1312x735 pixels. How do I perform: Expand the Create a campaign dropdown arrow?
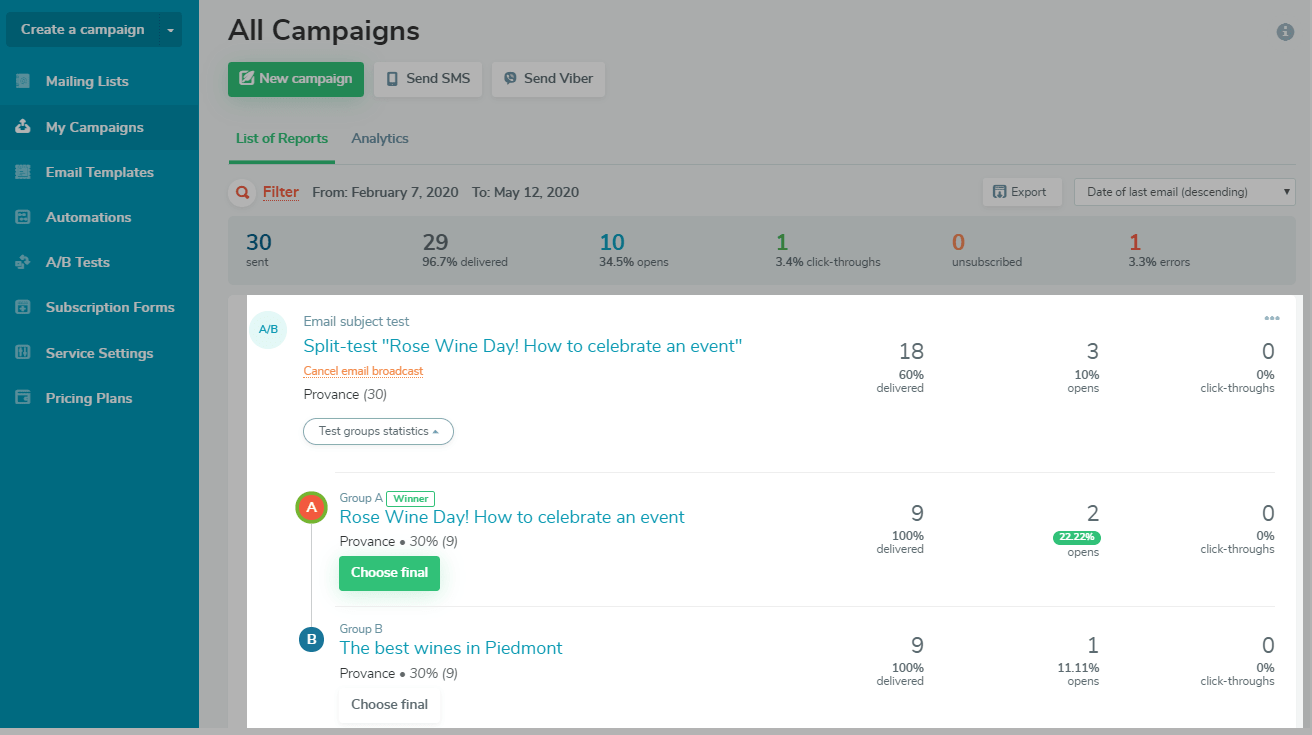[x=170, y=30]
